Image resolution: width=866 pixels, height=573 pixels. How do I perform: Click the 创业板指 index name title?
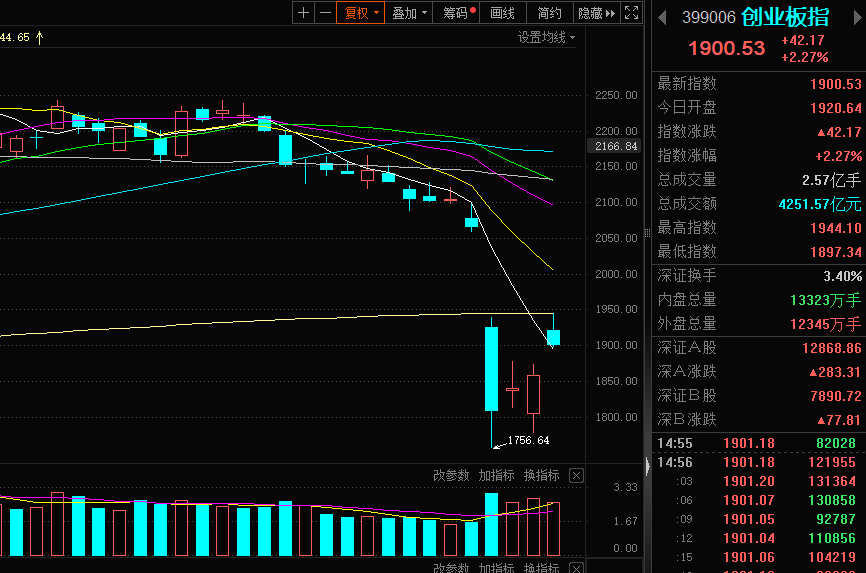[x=785, y=17]
